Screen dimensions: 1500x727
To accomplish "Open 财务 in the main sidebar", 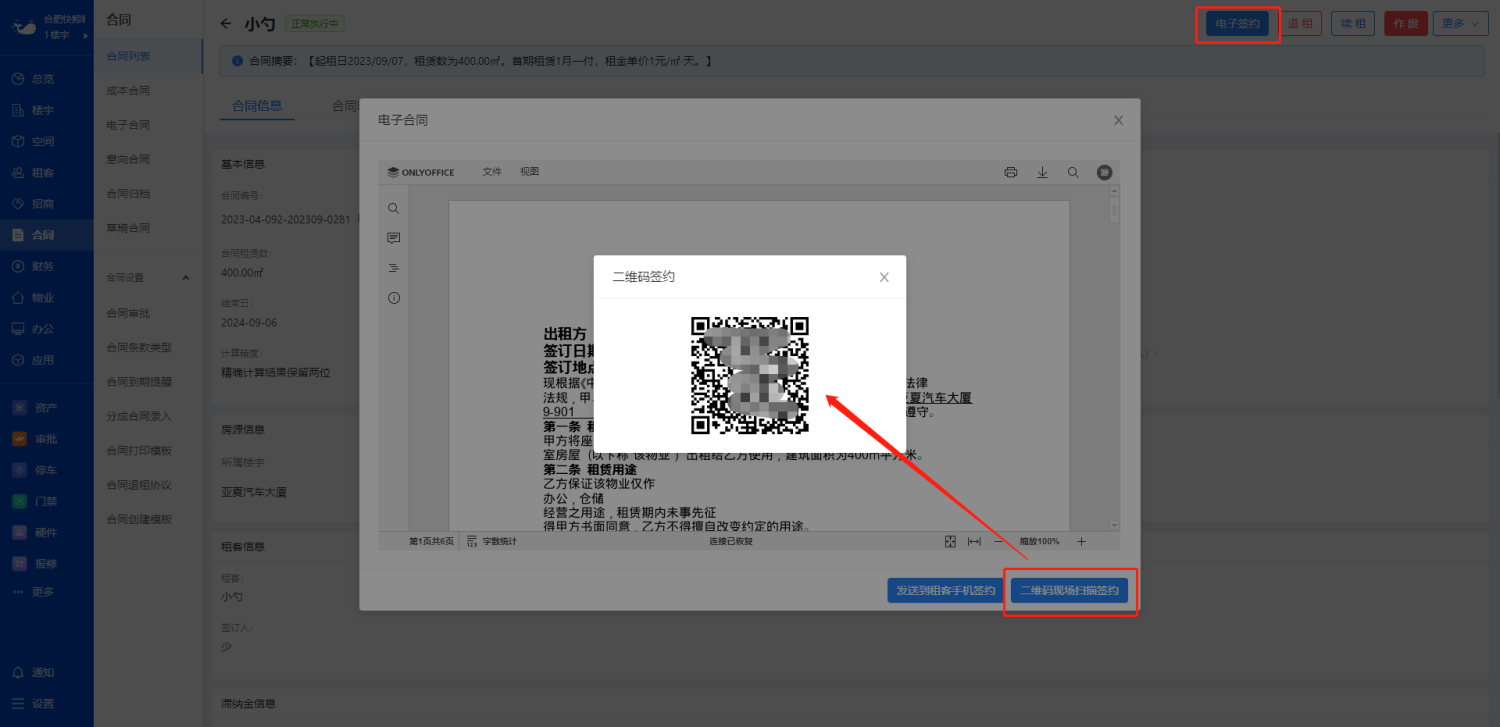I will pyautogui.click(x=47, y=266).
